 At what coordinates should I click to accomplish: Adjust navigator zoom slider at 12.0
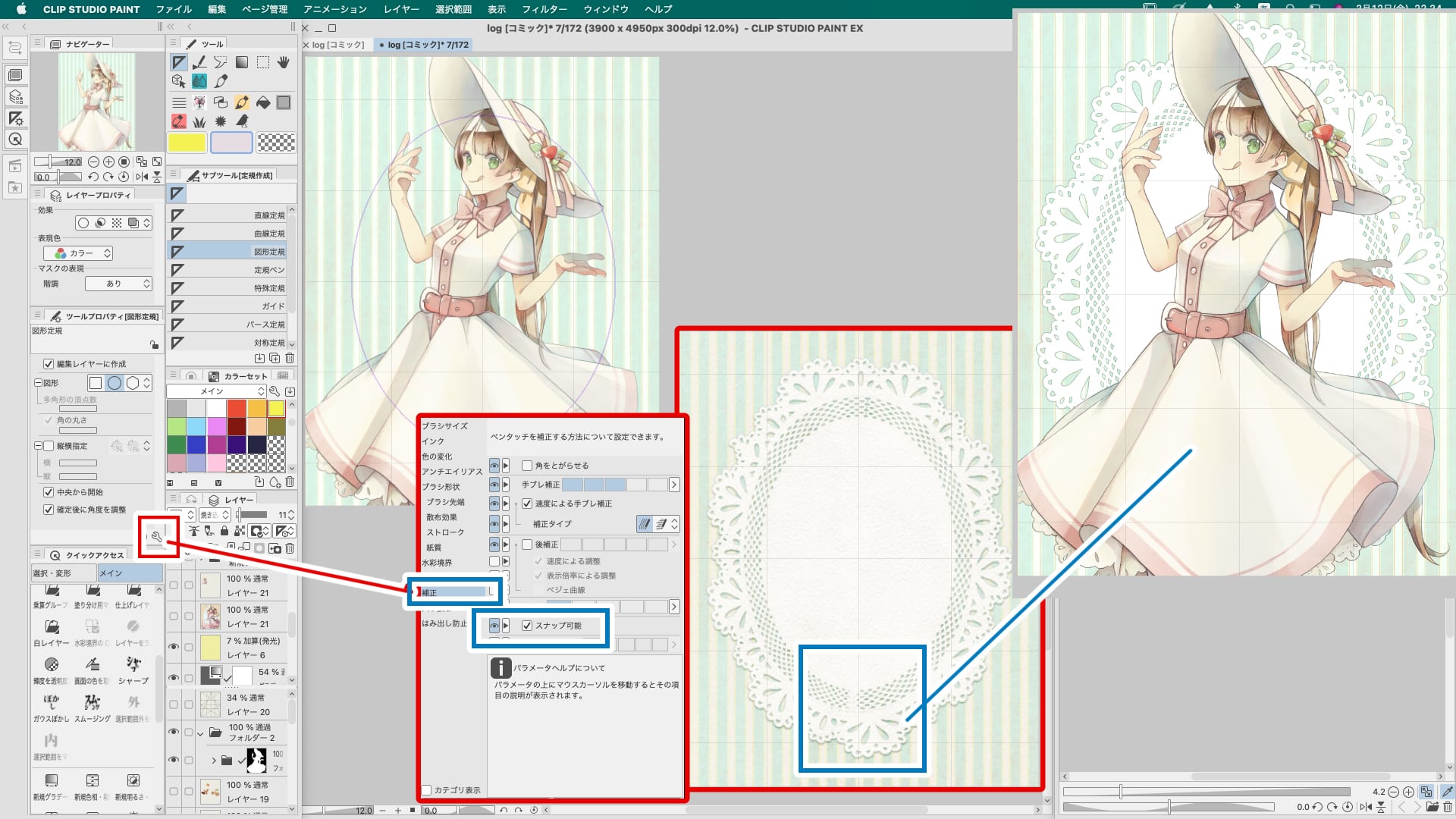(58, 162)
